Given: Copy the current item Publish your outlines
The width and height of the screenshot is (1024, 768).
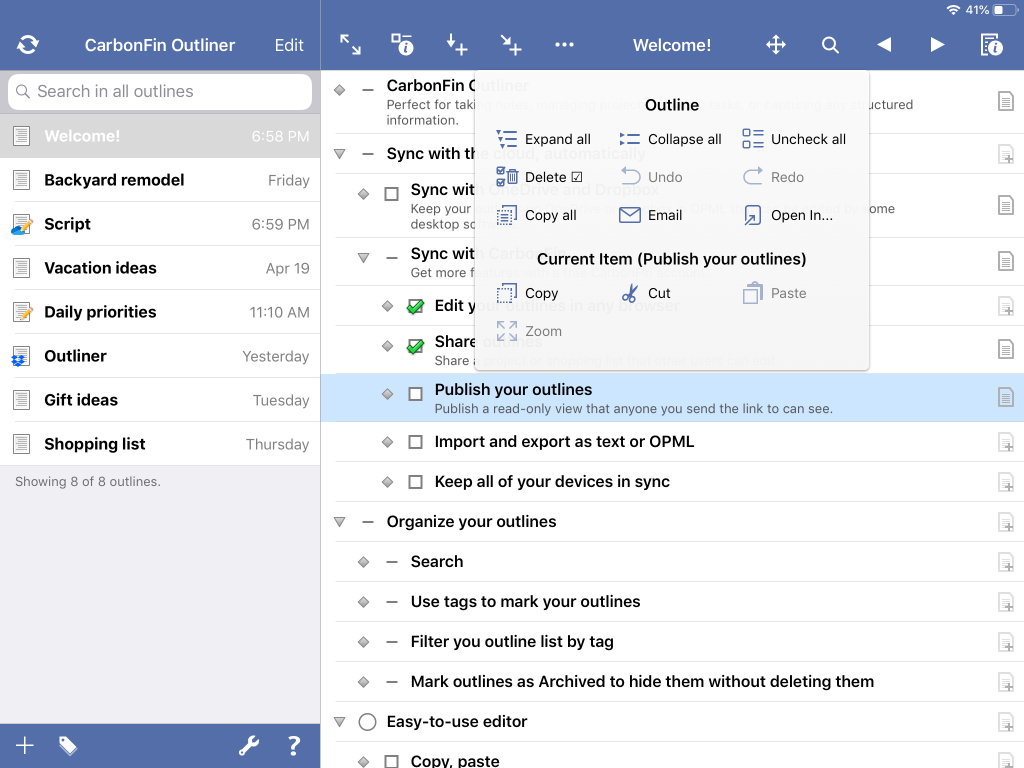Looking at the screenshot, I should tap(527, 293).
